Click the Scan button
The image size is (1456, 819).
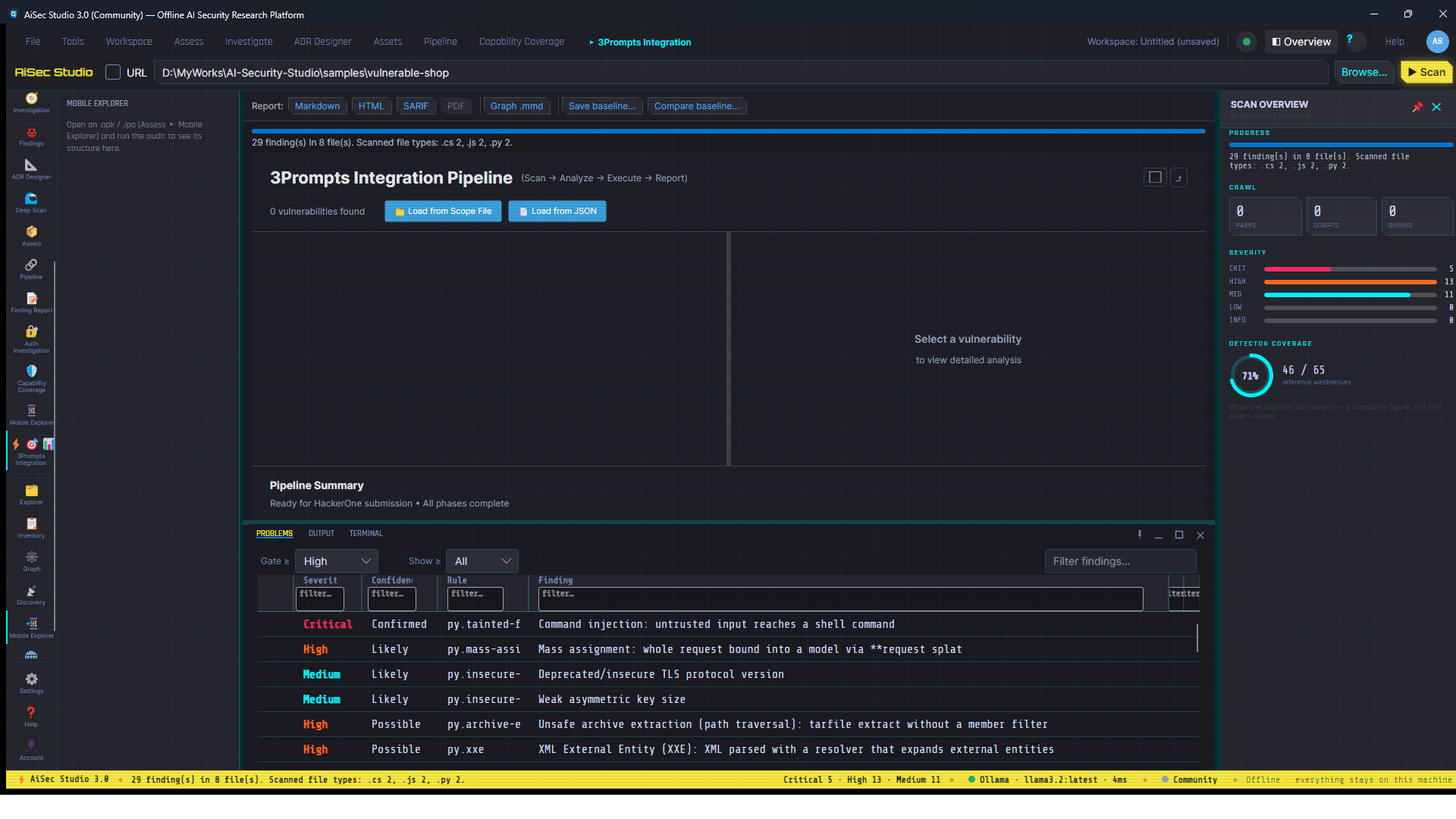point(1426,72)
